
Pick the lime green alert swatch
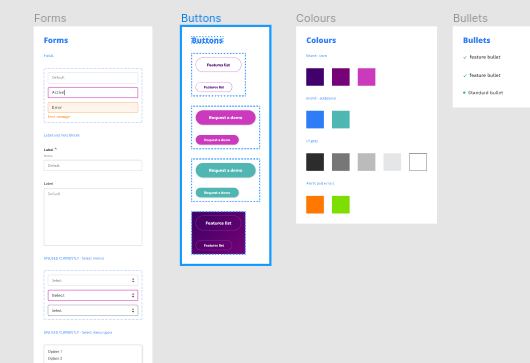(341, 205)
